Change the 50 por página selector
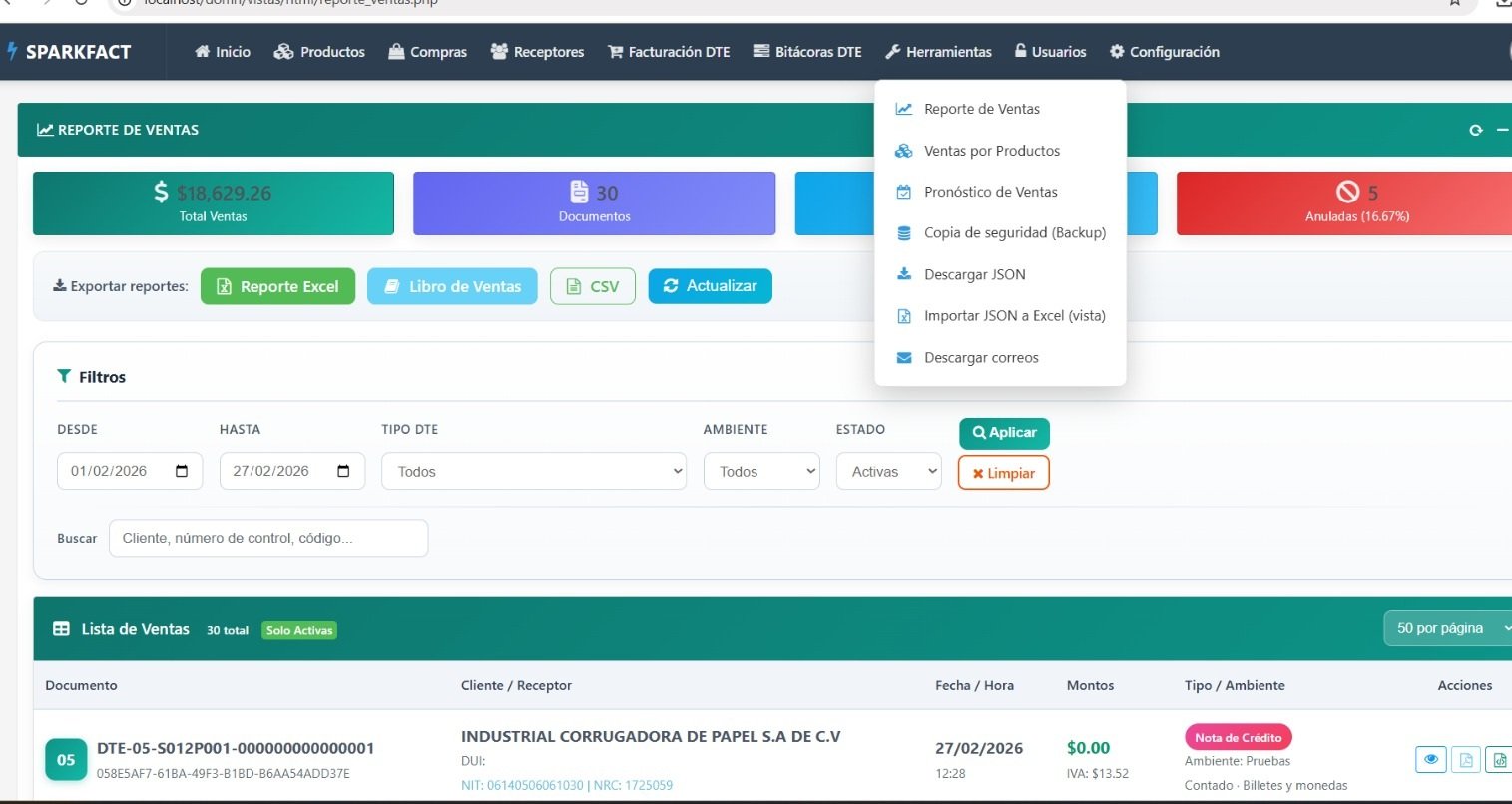1512x804 pixels. pyautogui.click(x=1447, y=628)
